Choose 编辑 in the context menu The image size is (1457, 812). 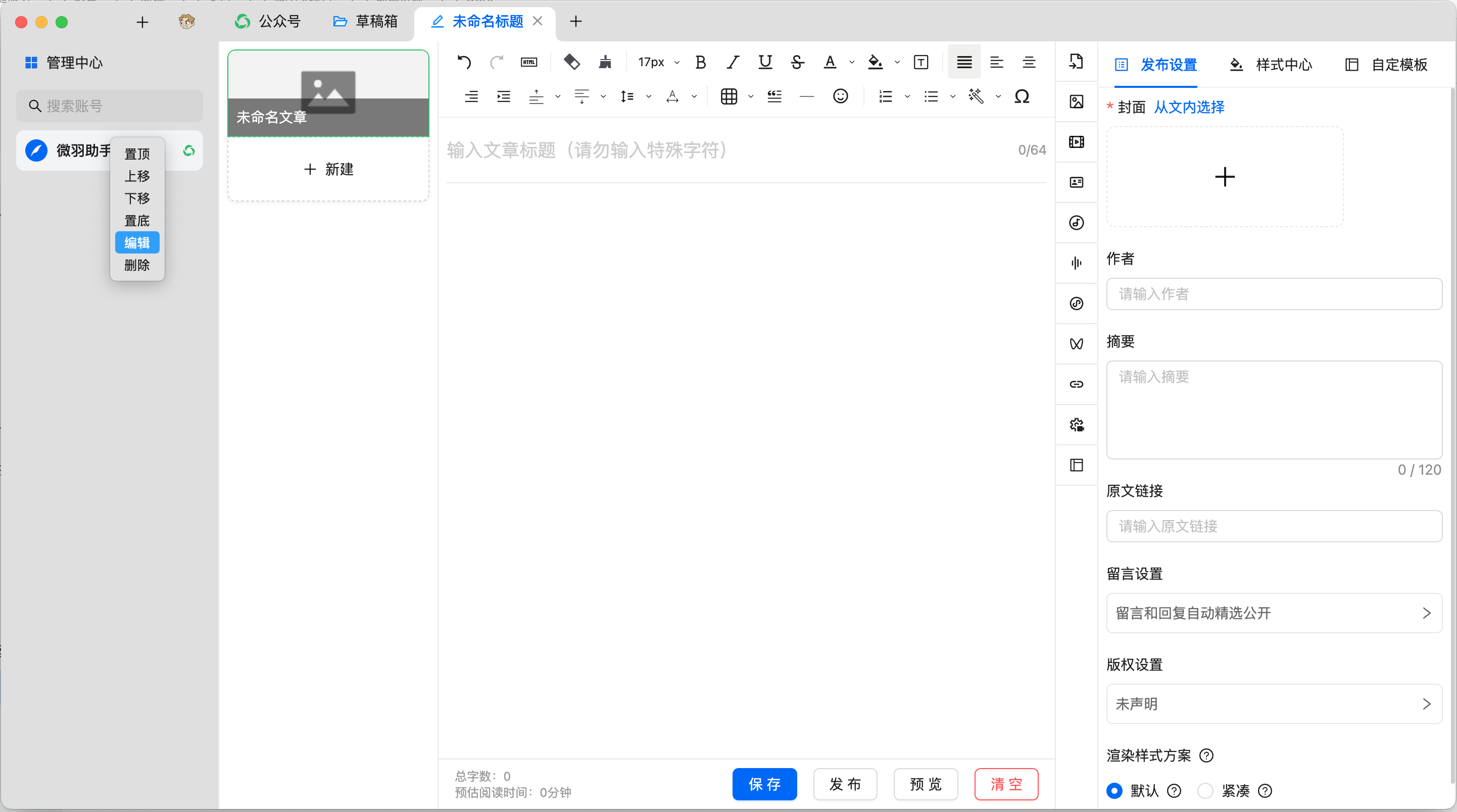pos(137,242)
